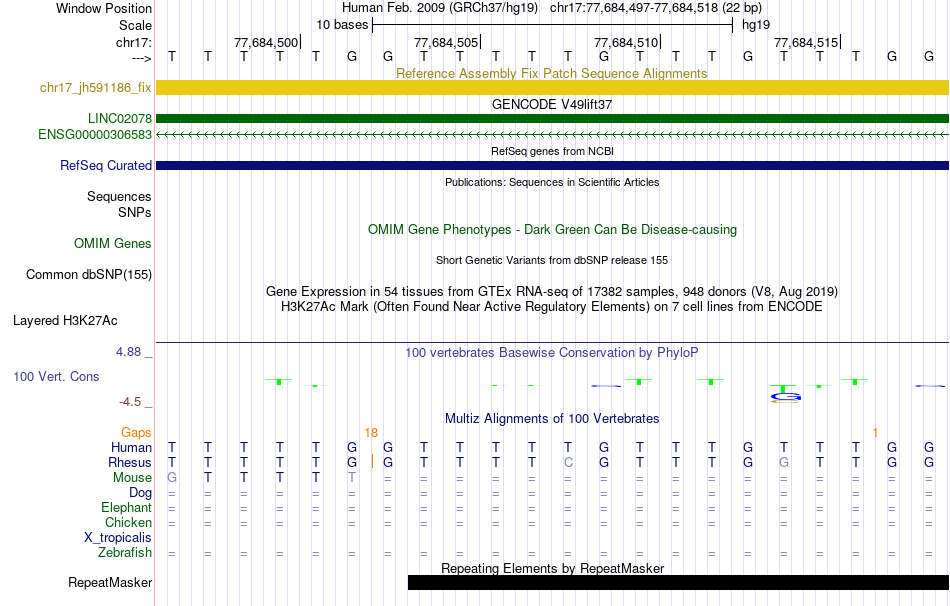Image resolution: width=950 pixels, height=606 pixels.
Task: Click the Human alignment row label
Action: click(131, 448)
